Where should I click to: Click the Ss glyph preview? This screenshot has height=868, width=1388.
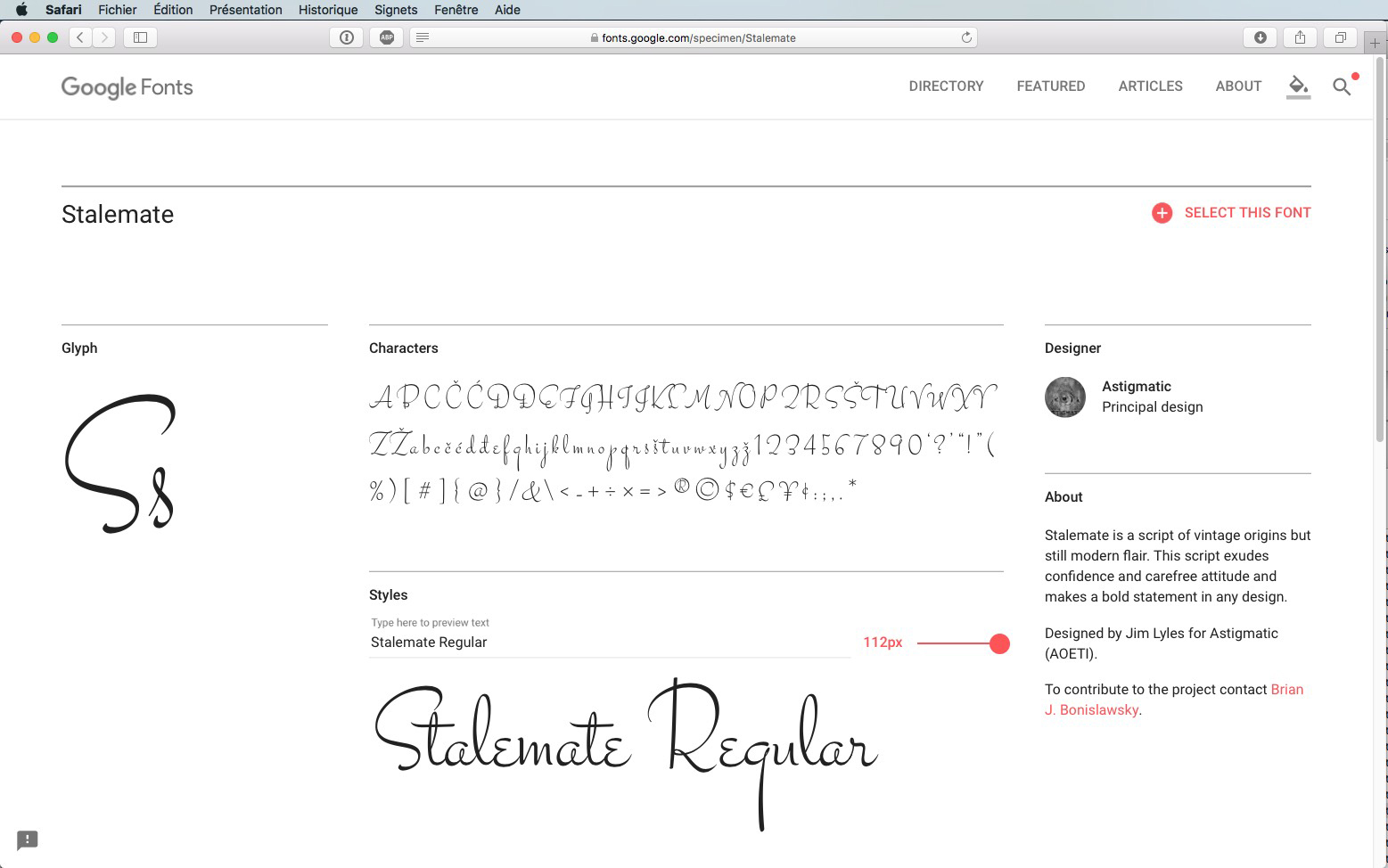pos(120,463)
